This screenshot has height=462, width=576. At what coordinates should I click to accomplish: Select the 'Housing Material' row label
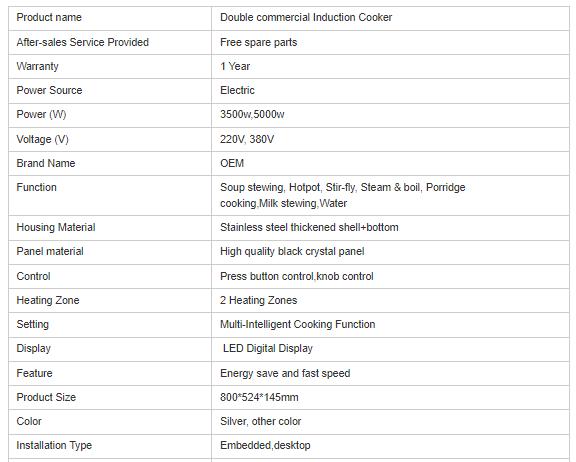(56, 227)
